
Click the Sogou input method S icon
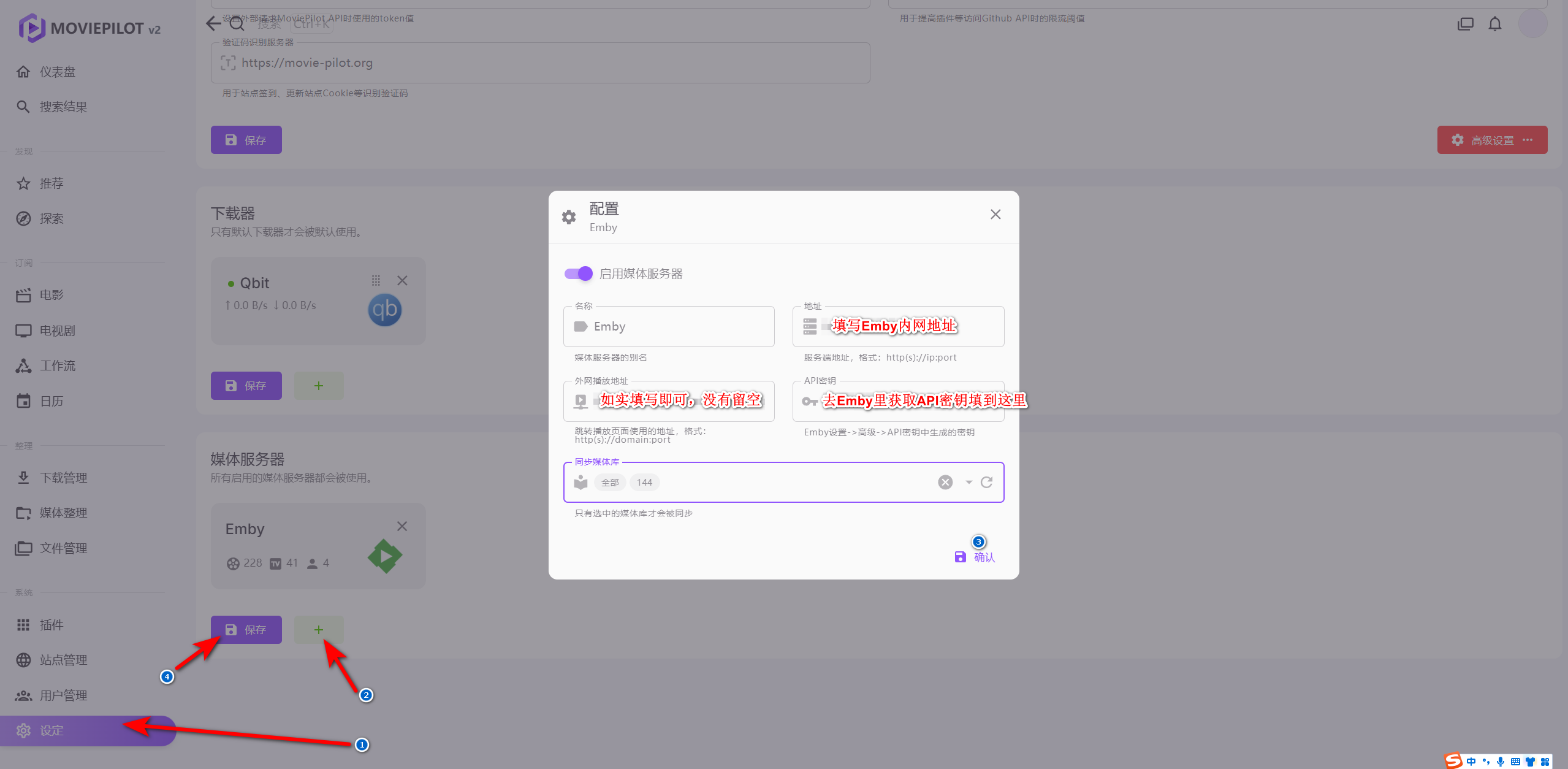1453,761
